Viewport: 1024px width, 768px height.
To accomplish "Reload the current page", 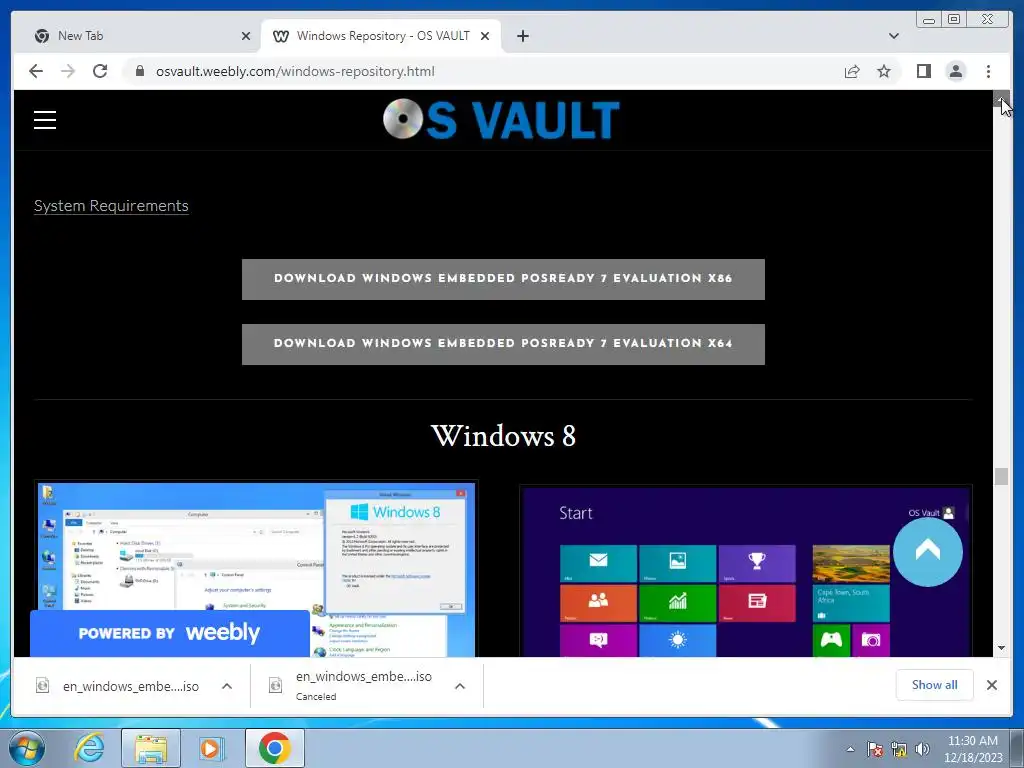I will (100, 71).
